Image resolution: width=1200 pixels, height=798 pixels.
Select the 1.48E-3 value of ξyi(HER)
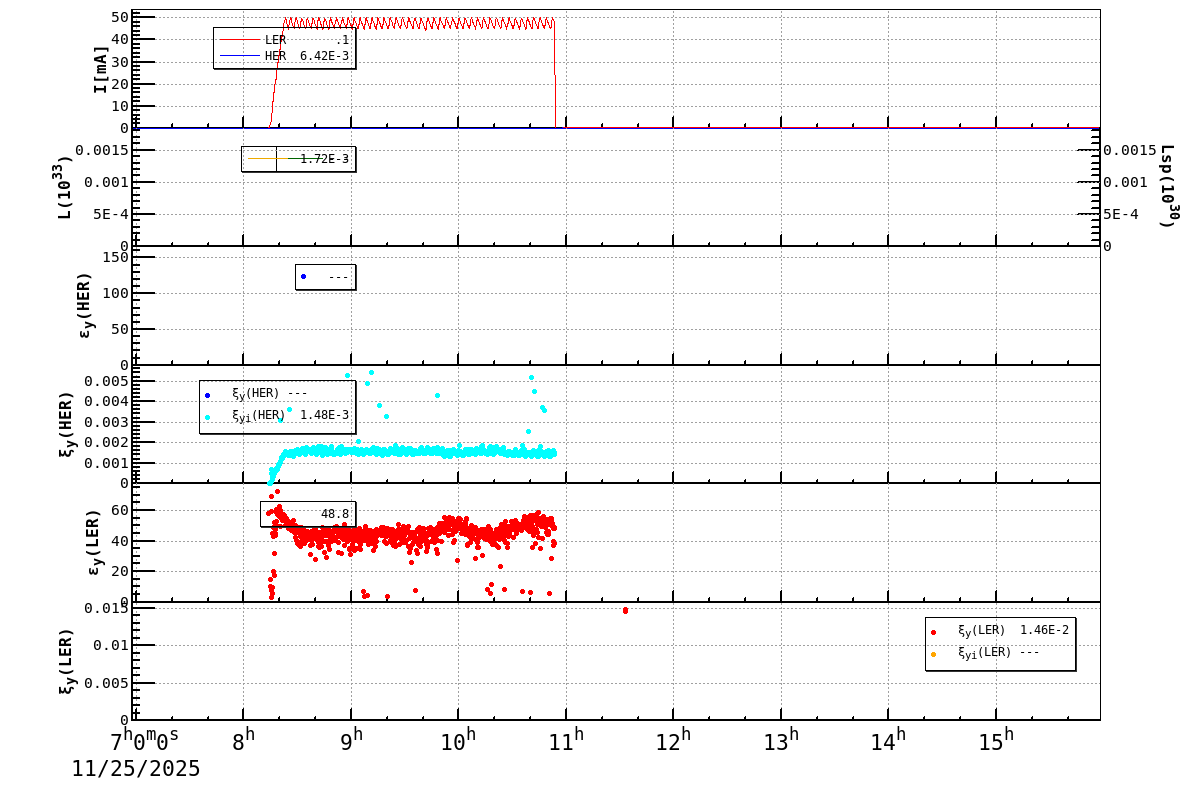click(x=324, y=415)
